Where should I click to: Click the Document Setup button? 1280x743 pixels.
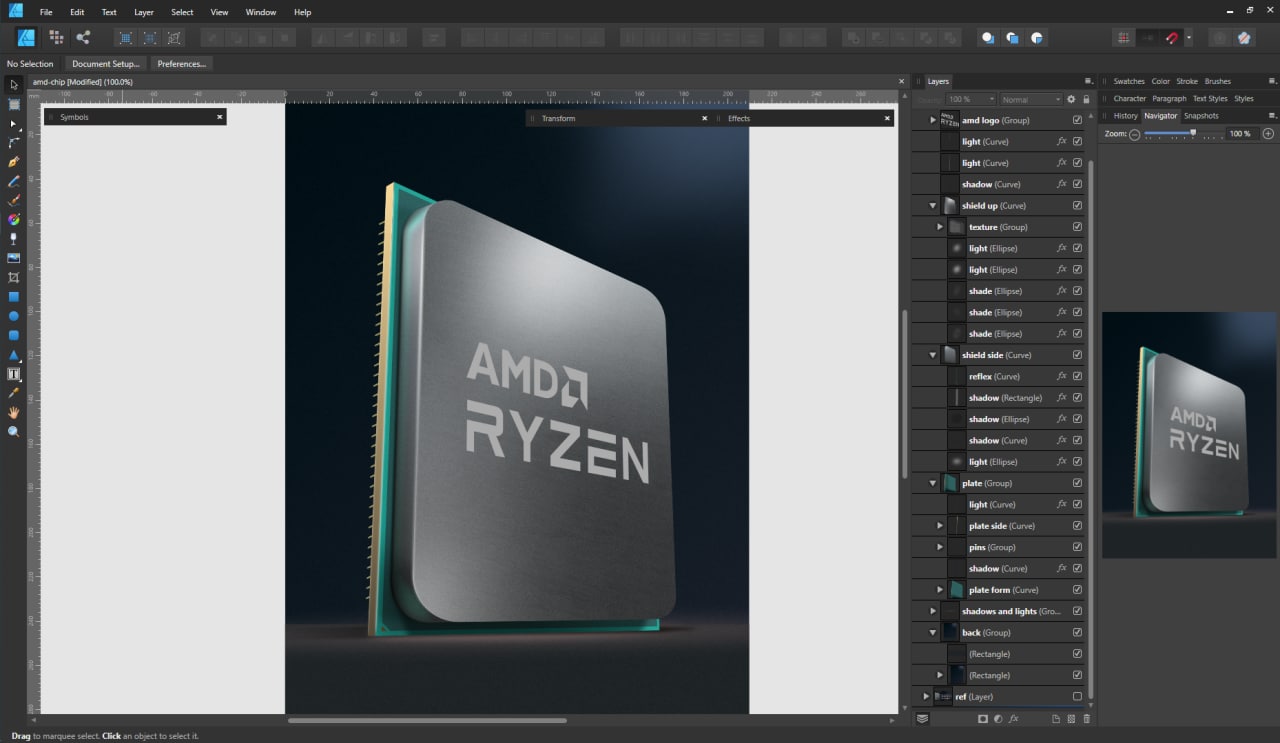[x=105, y=64]
